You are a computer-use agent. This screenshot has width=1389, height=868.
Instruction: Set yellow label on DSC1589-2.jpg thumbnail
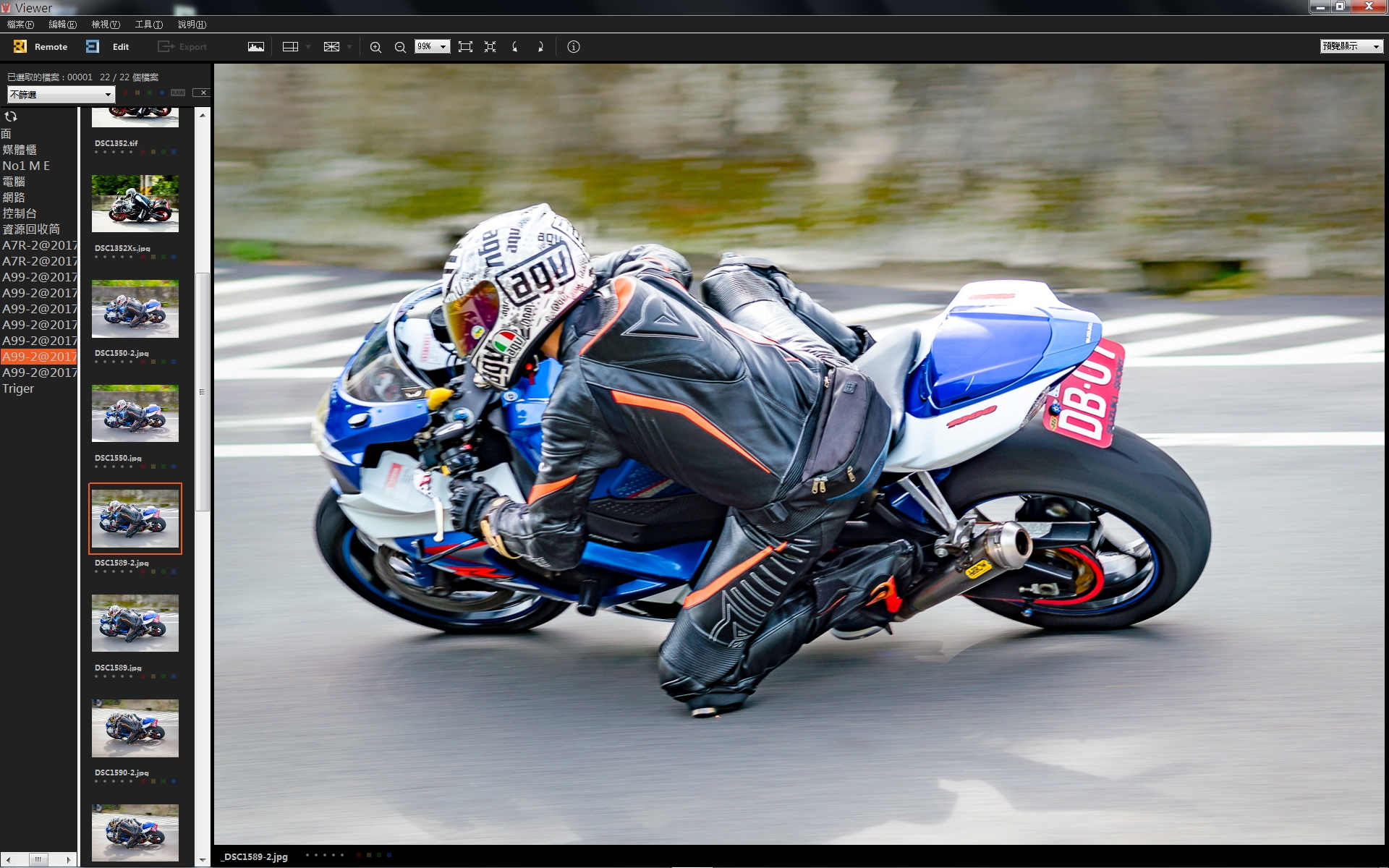(153, 571)
